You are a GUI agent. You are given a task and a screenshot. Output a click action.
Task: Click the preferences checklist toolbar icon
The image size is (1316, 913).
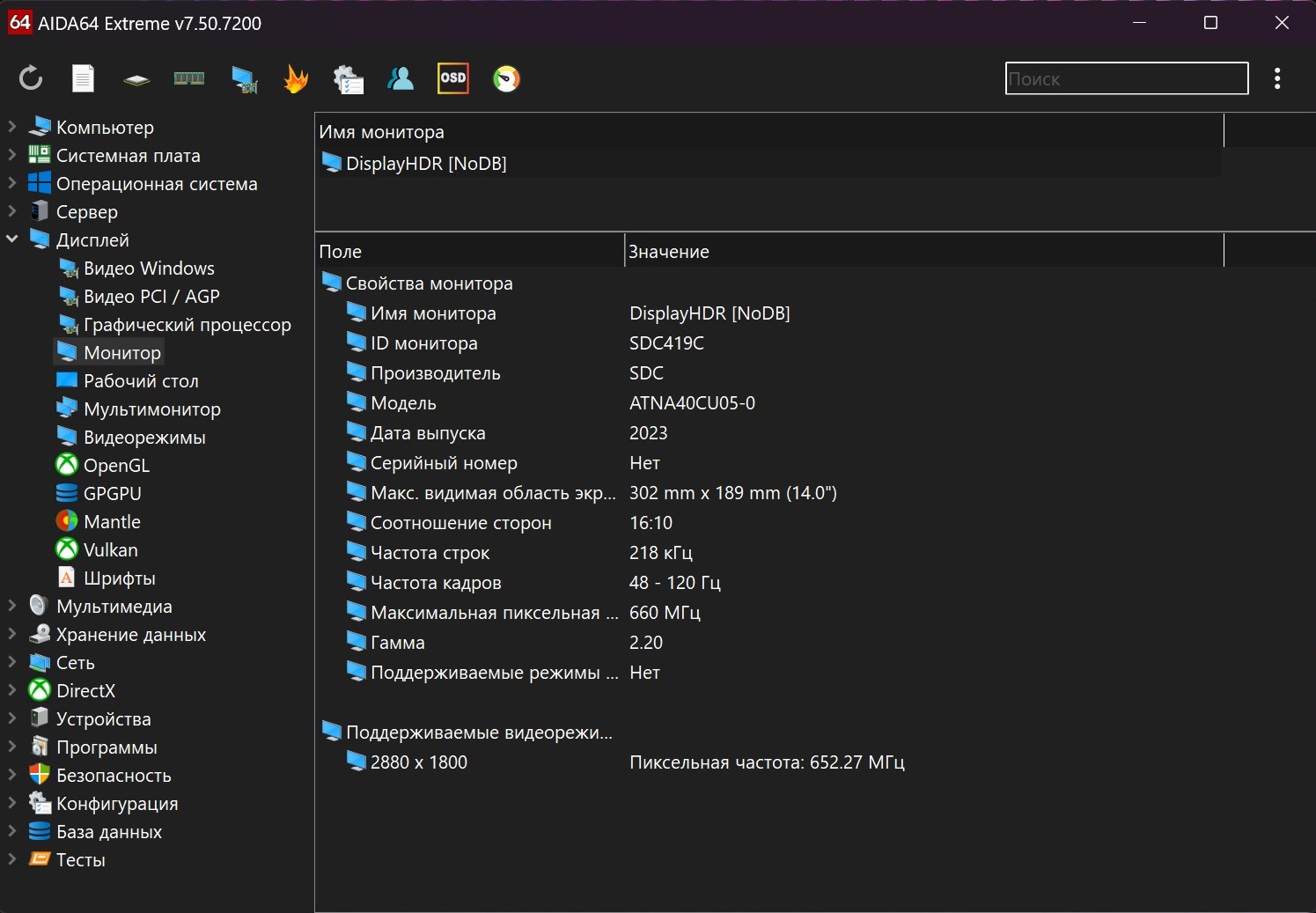(349, 79)
